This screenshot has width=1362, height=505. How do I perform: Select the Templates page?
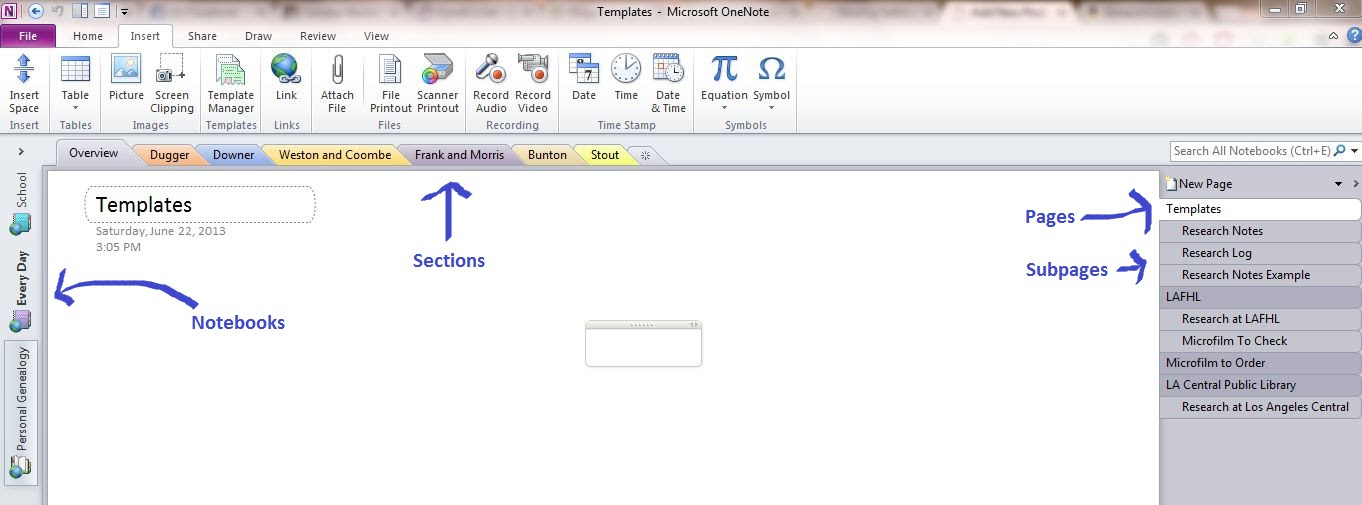coord(1261,209)
